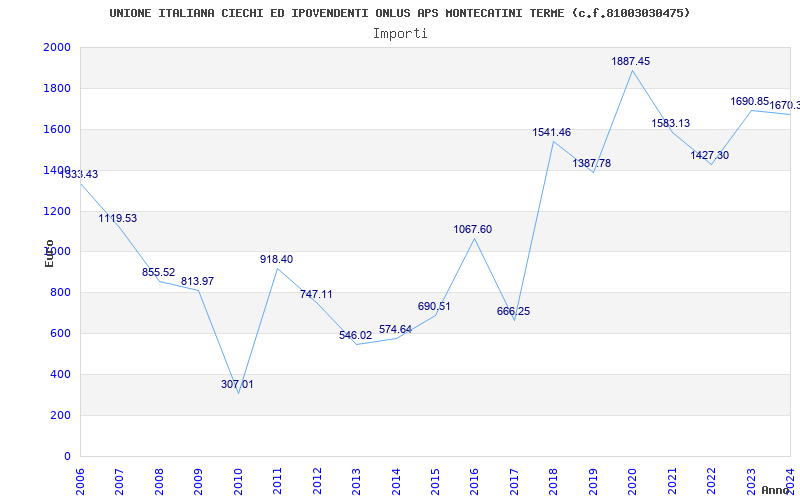Click the year 2022 axis label
The image size is (800, 500).
tap(712, 481)
